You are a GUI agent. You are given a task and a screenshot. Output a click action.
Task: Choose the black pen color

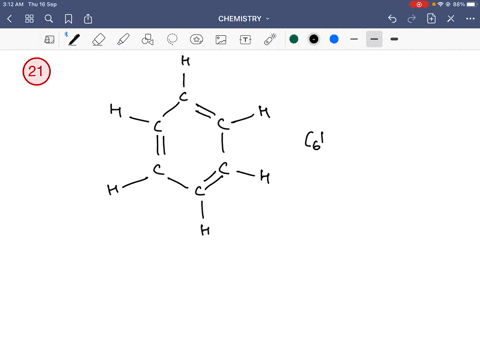[x=314, y=39]
